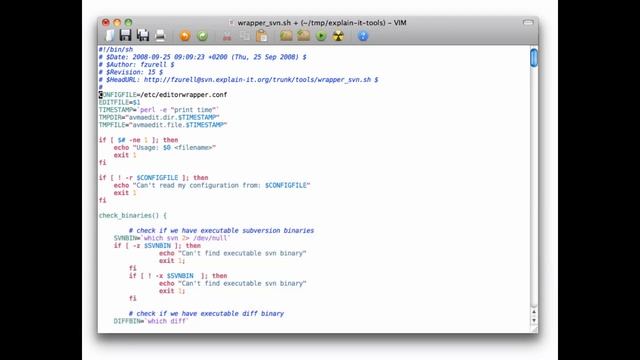The height and width of the screenshot is (360, 640).
Task: Click the 'EDITFILE=$1' line
Action: point(119,102)
